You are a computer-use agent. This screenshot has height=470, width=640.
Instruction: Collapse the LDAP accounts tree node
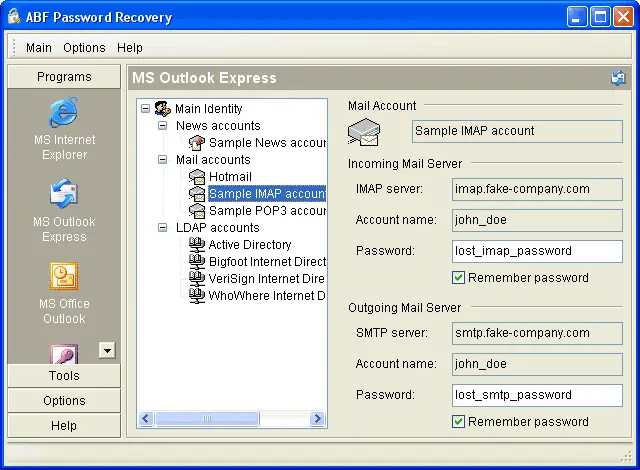(x=163, y=228)
